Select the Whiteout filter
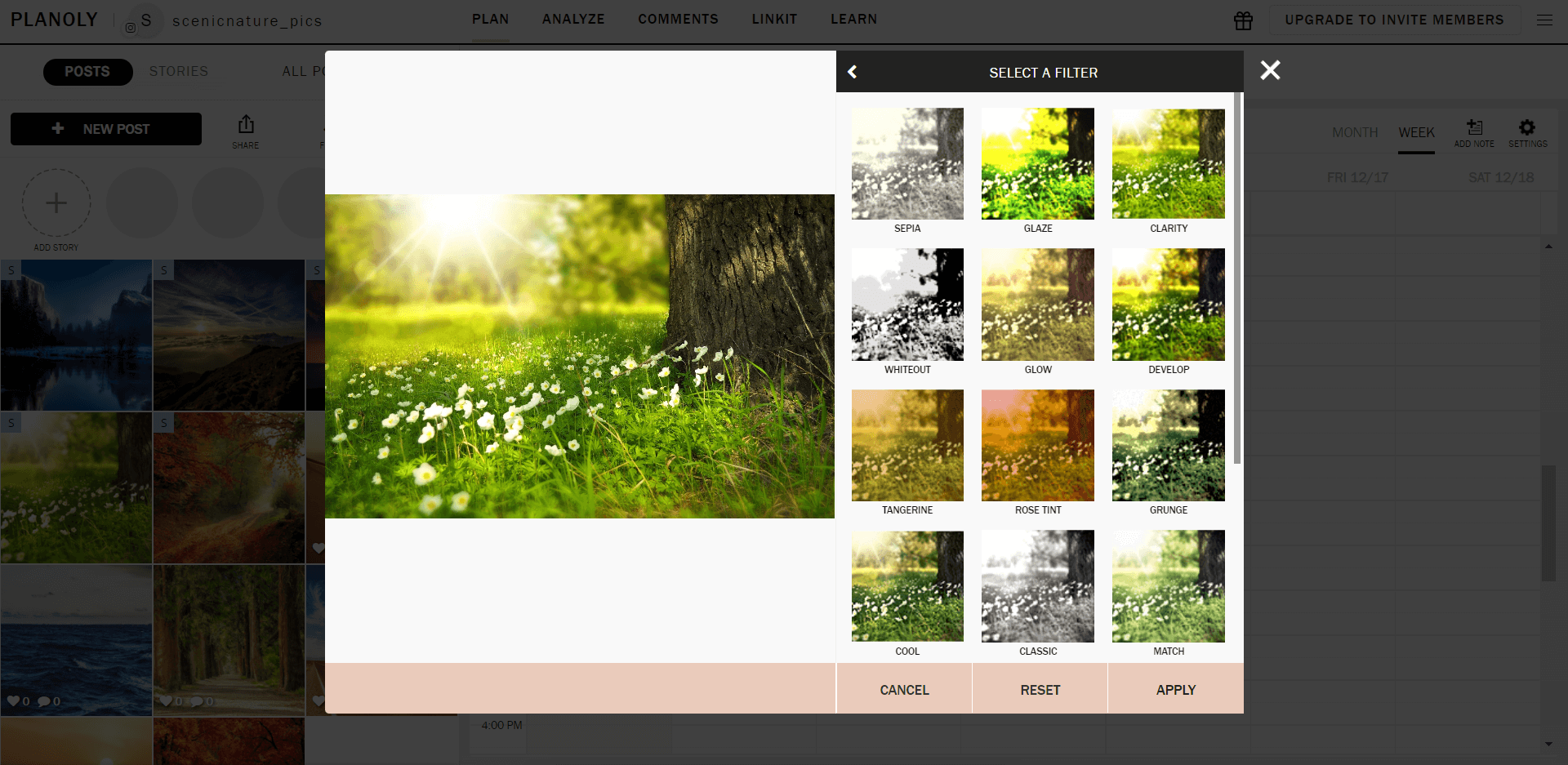Image resolution: width=1568 pixels, height=765 pixels. tap(907, 305)
